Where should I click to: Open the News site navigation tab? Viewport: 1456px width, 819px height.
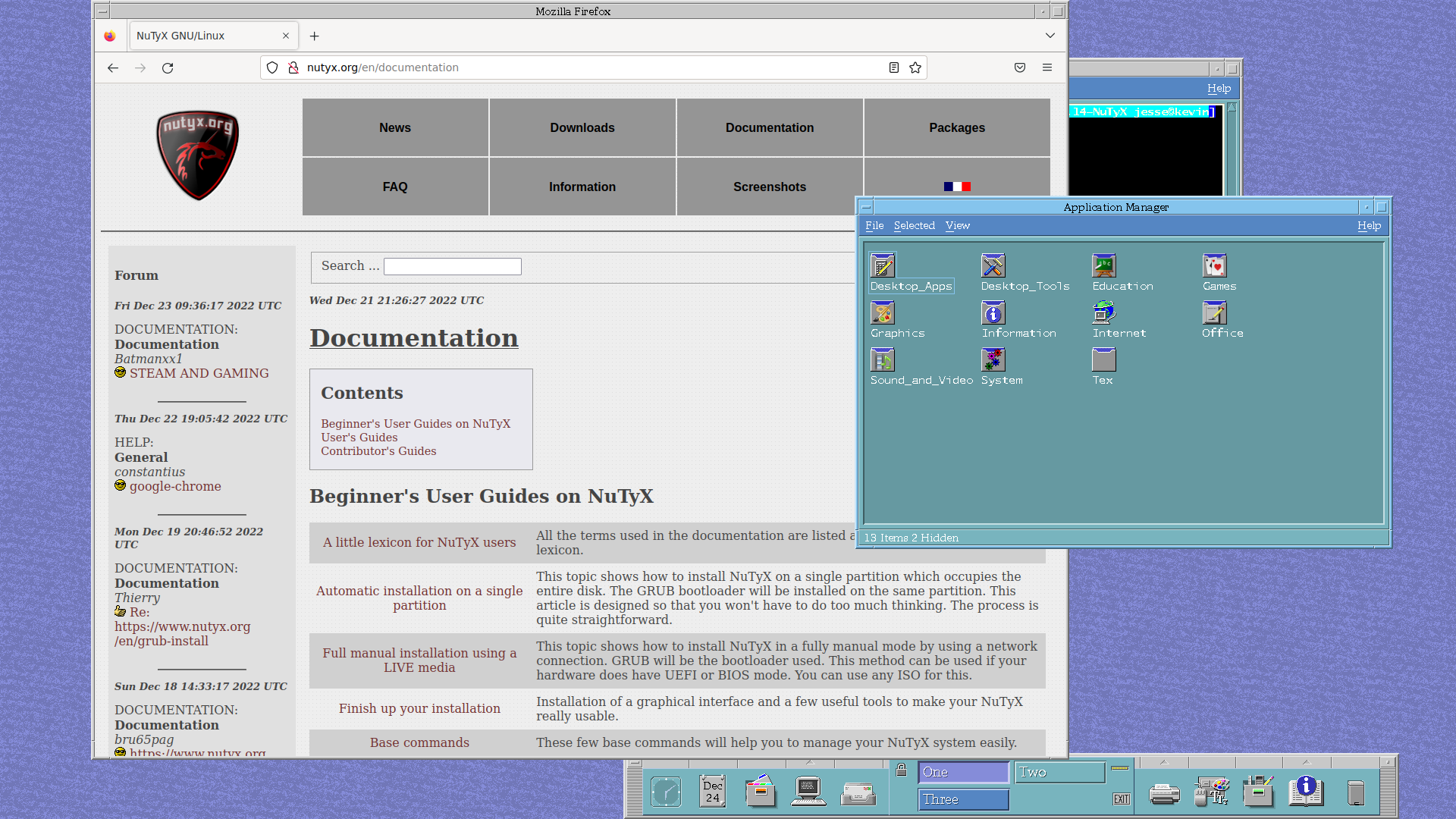tap(395, 127)
